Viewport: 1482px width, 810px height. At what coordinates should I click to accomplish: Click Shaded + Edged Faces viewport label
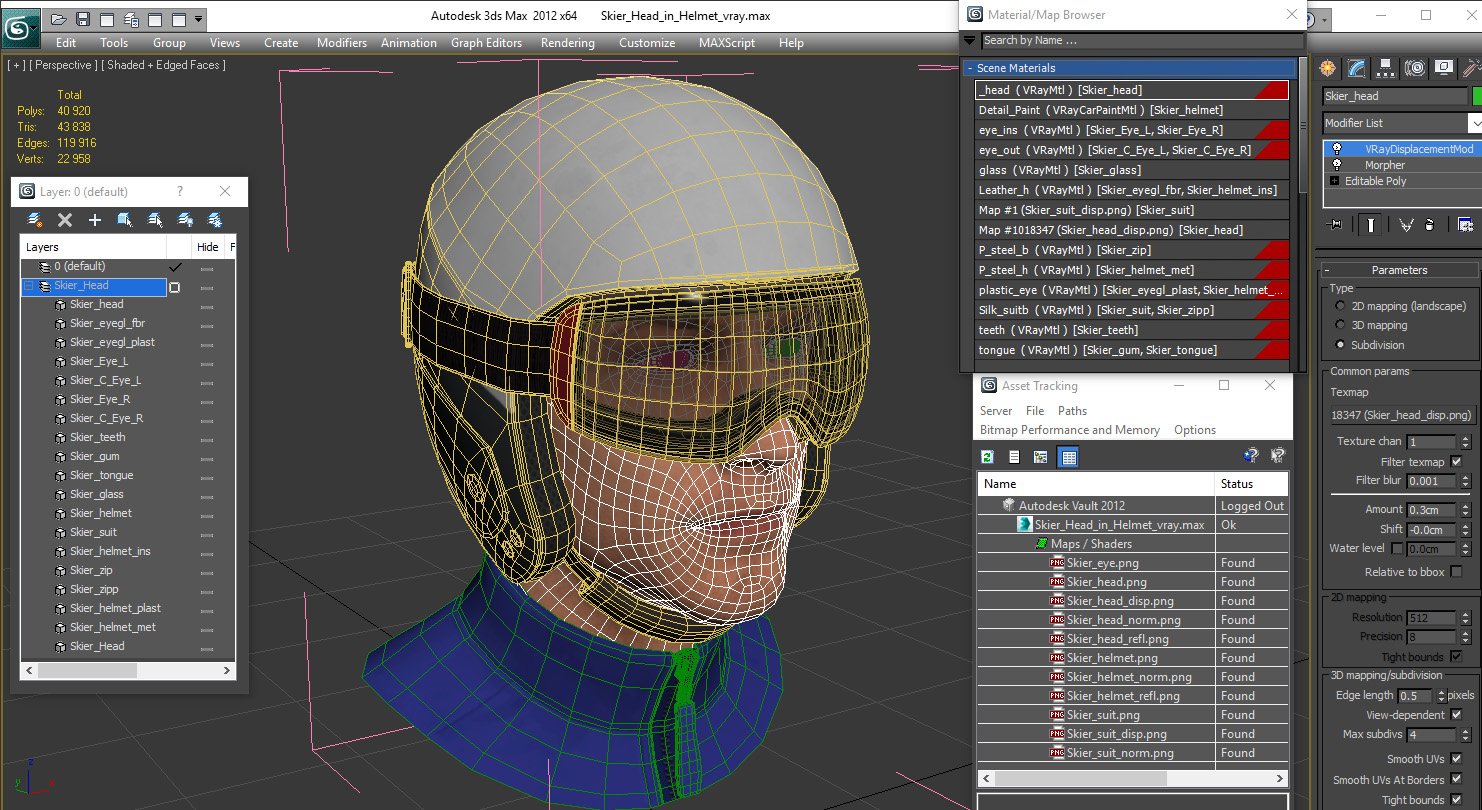(164, 65)
